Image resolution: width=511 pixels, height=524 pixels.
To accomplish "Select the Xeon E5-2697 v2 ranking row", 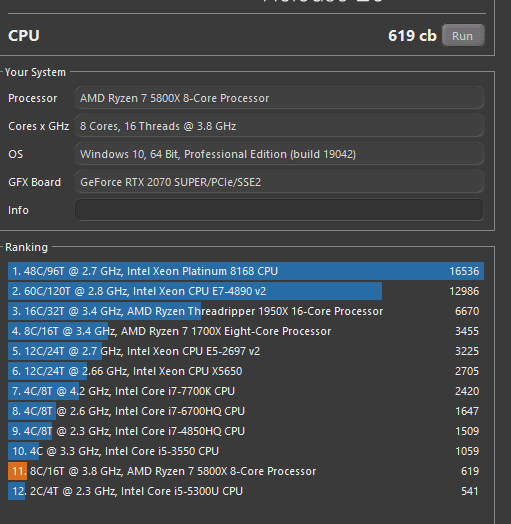I will click(x=246, y=351).
